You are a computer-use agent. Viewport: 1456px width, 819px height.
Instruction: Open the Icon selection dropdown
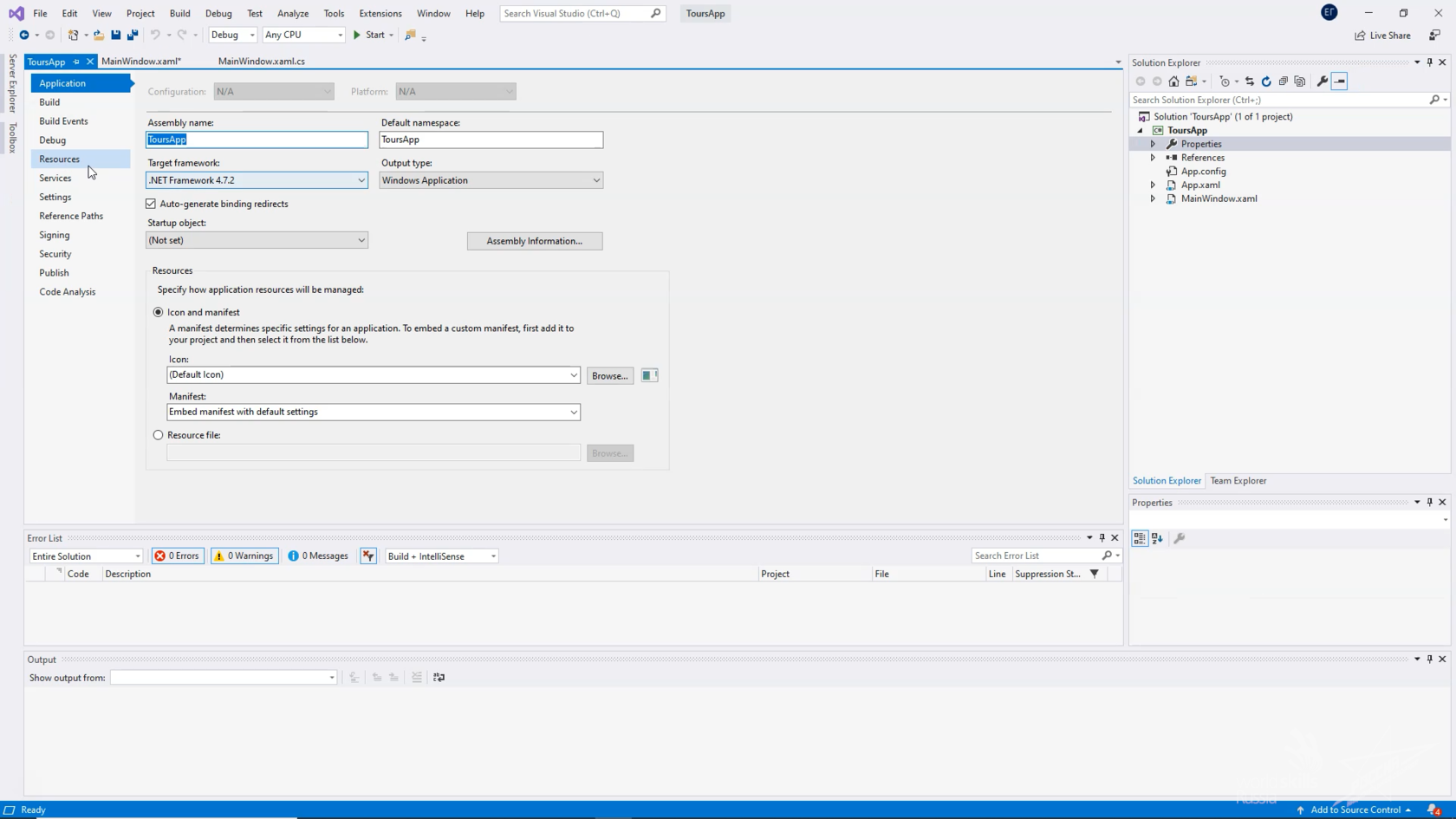(x=374, y=374)
